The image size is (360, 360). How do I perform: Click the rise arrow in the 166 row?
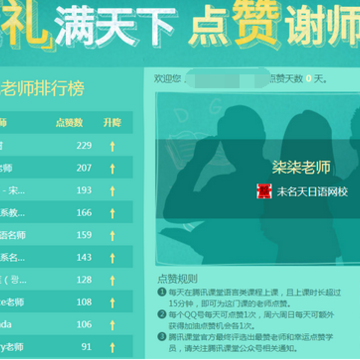tap(112, 213)
